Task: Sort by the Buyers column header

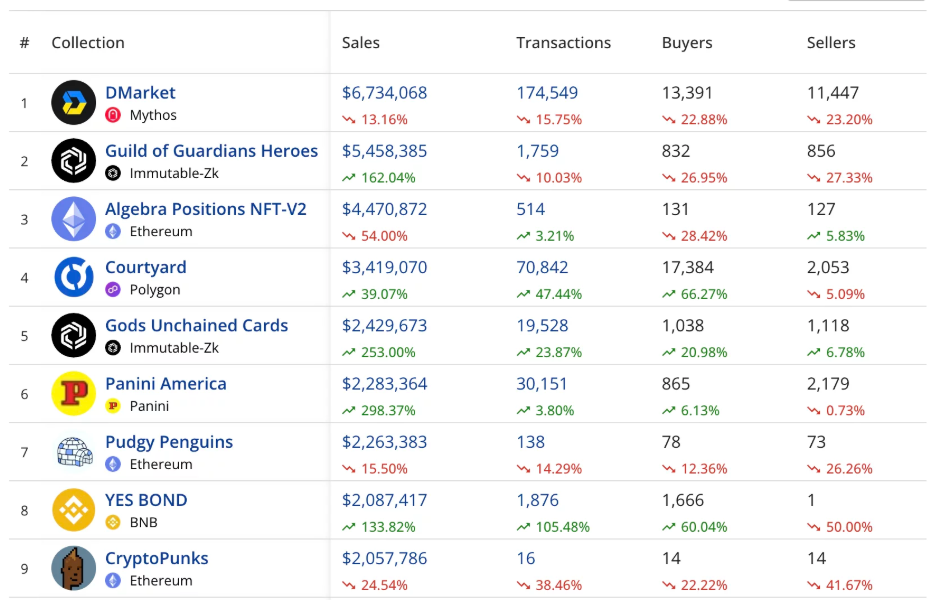Action: click(687, 43)
